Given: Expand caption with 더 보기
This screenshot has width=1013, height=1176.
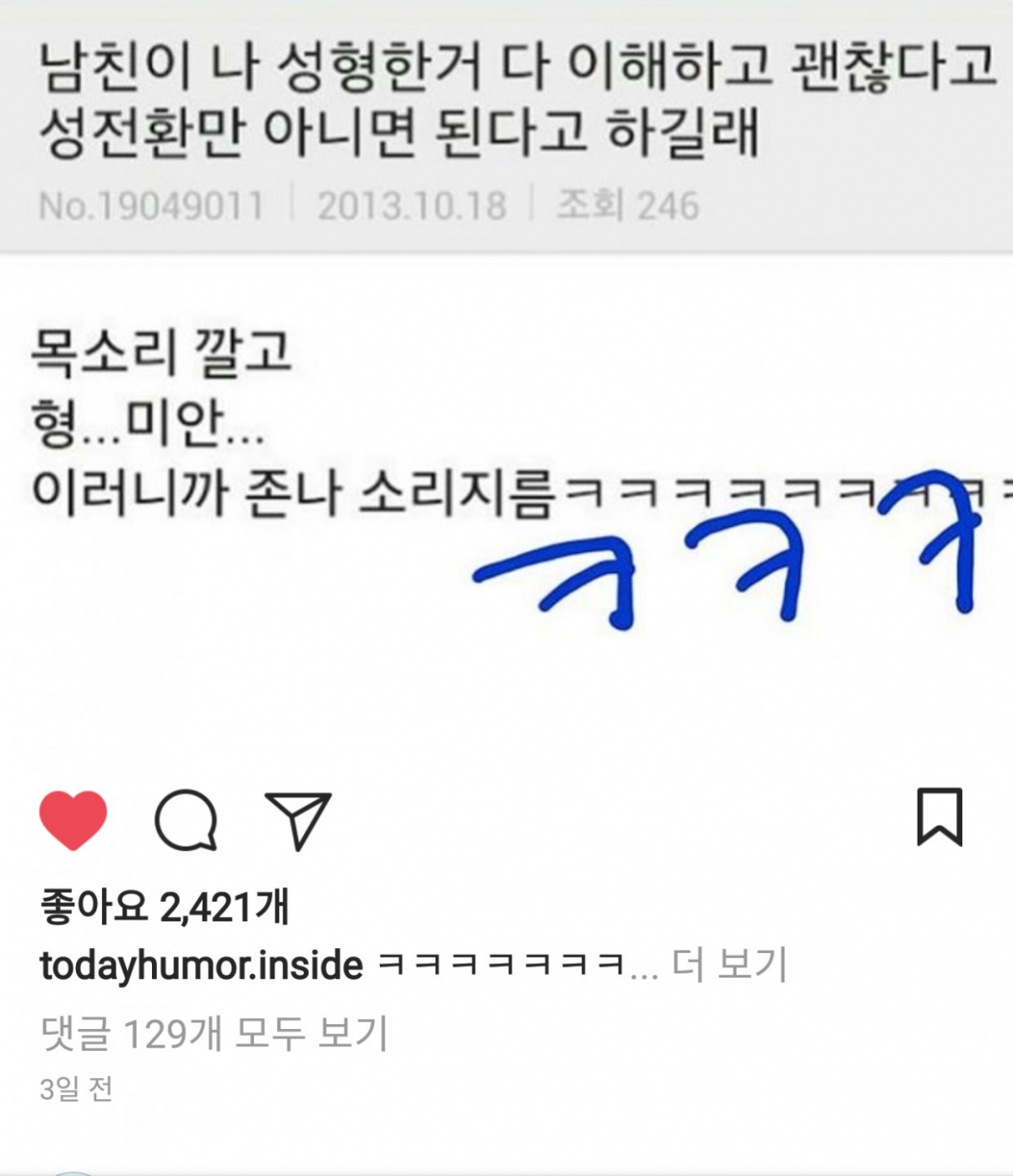Looking at the screenshot, I should click(x=729, y=964).
